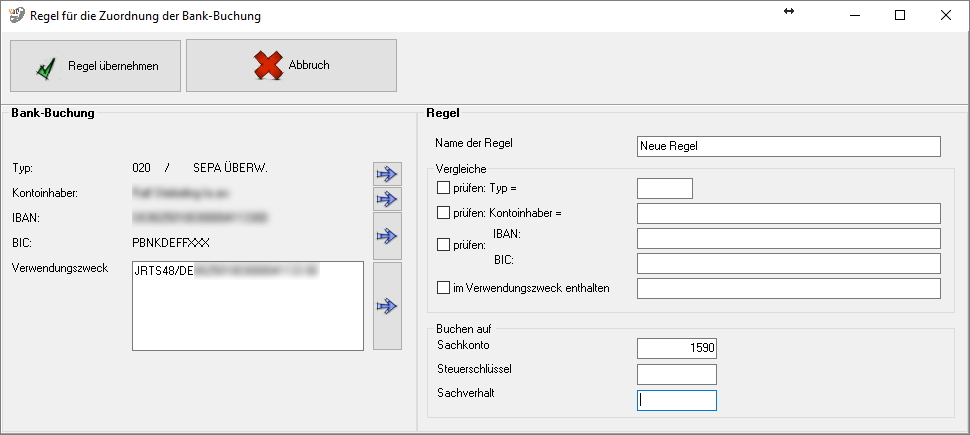
Task: Focus the Verwendungszweck enthalten text field
Action: [788, 288]
